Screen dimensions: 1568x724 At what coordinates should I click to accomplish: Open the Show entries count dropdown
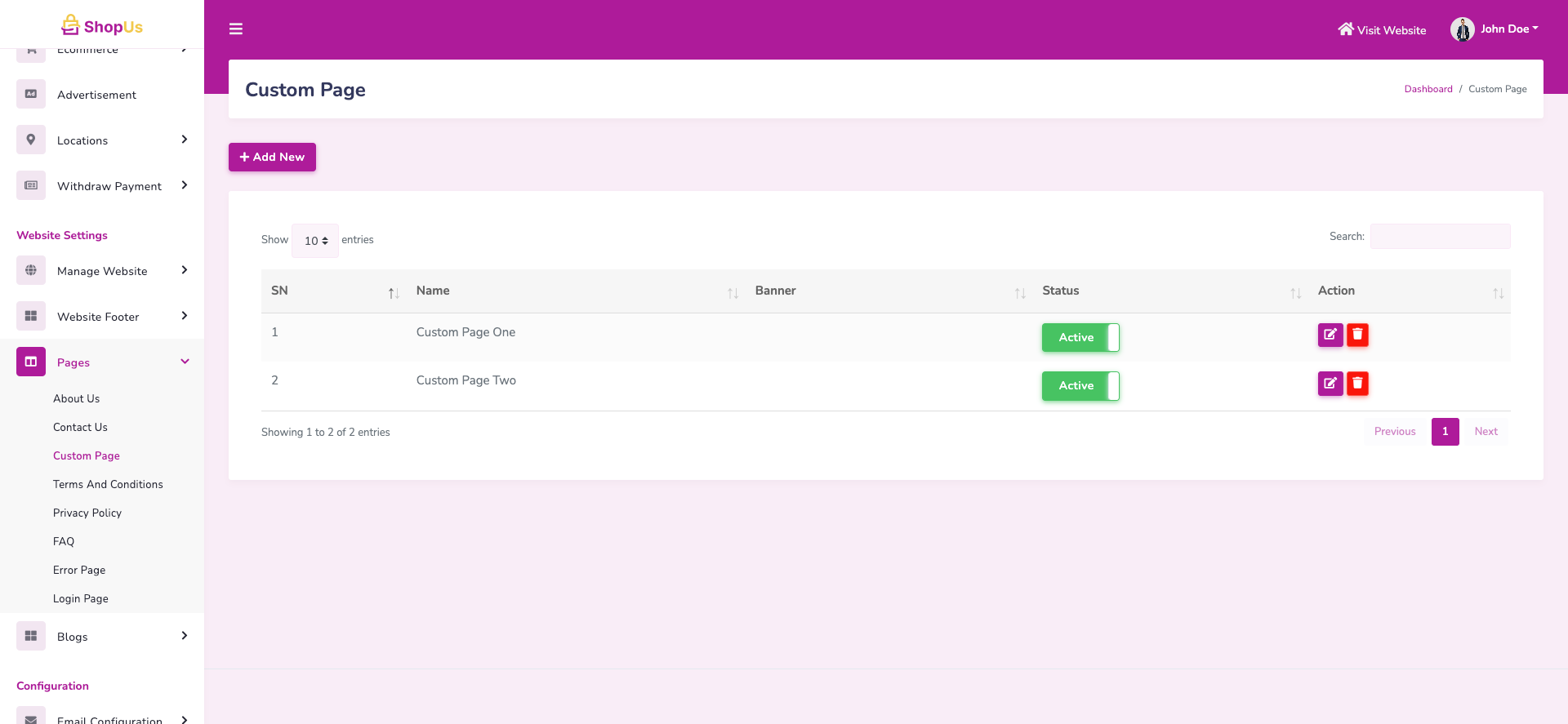point(315,241)
